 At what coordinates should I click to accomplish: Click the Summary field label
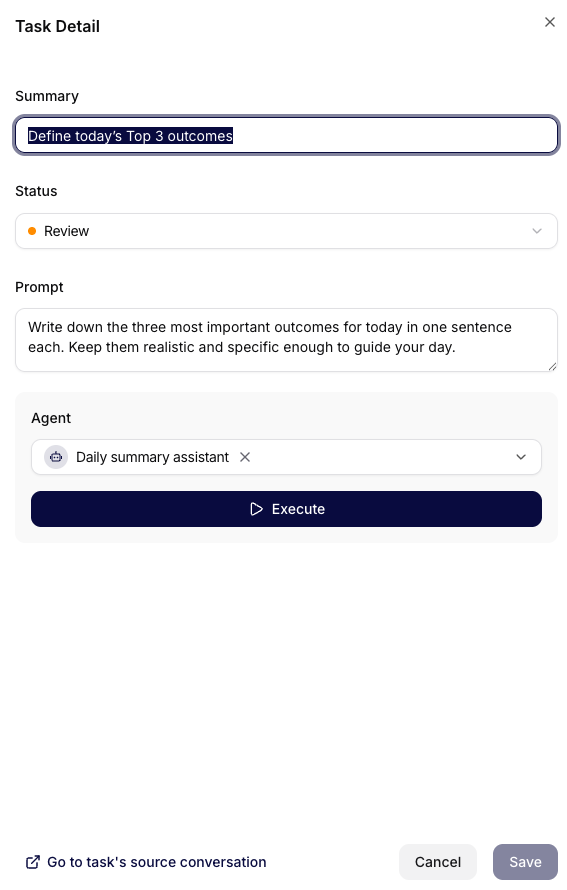click(47, 96)
